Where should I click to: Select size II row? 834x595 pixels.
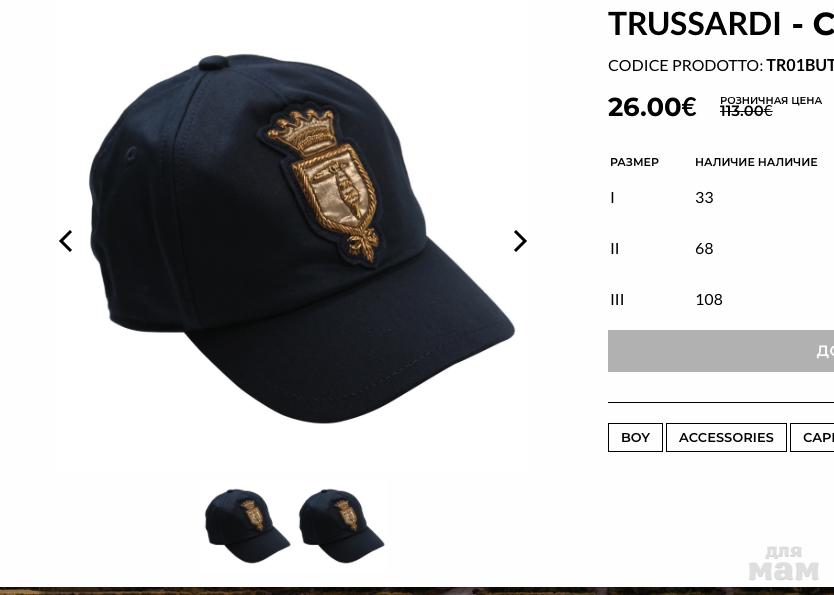coord(721,248)
